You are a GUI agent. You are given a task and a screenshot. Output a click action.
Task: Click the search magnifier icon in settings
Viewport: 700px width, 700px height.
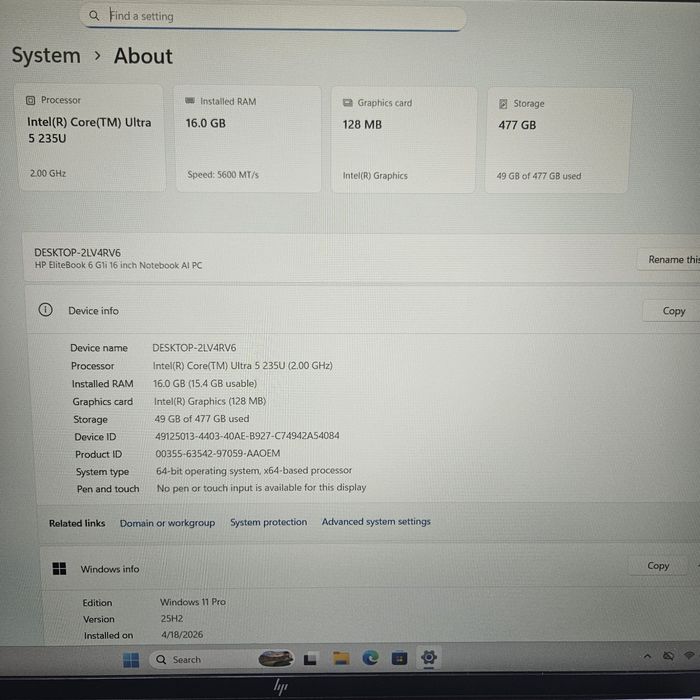click(x=94, y=16)
